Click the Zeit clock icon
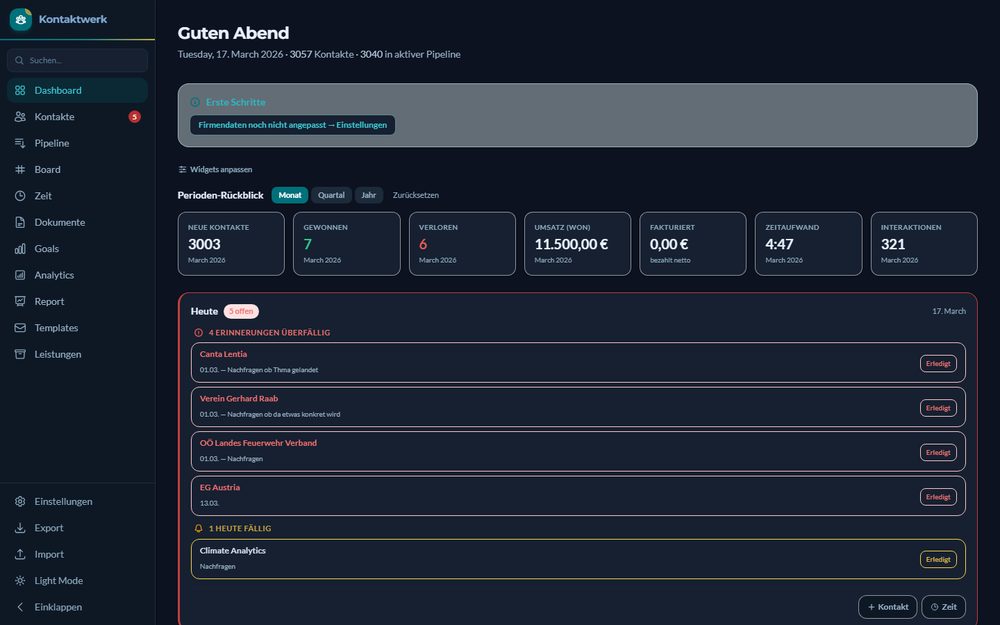This screenshot has width=1000, height=625. tap(18, 195)
